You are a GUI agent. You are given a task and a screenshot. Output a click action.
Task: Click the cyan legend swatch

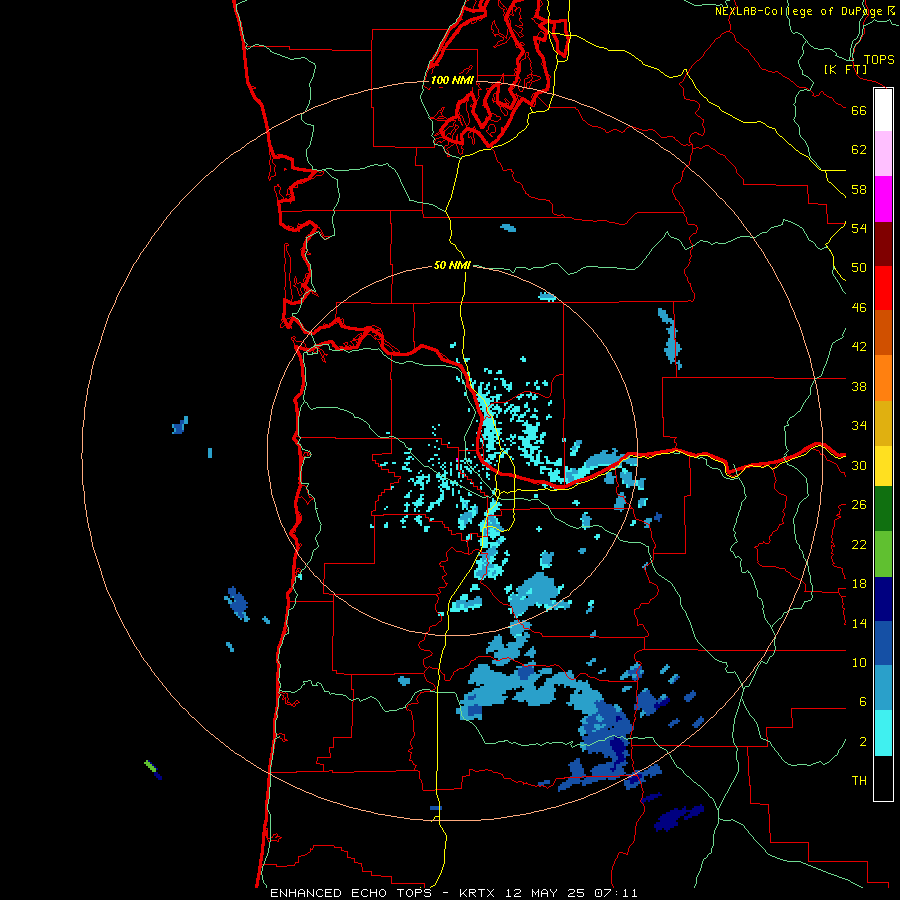click(x=883, y=733)
